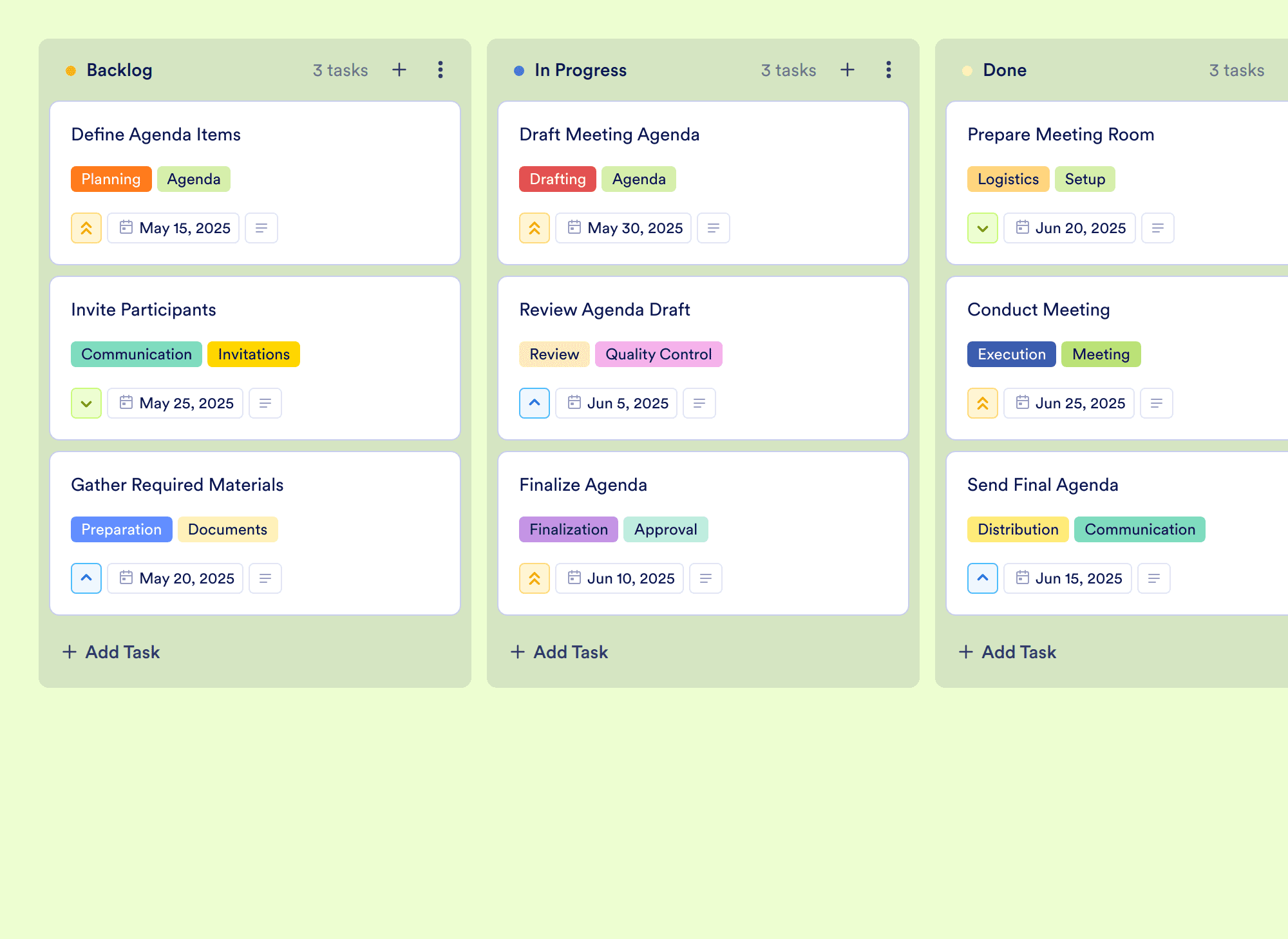
Task: Select the Quality Control tag
Action: pyautogui.click(x=658, y=354)
